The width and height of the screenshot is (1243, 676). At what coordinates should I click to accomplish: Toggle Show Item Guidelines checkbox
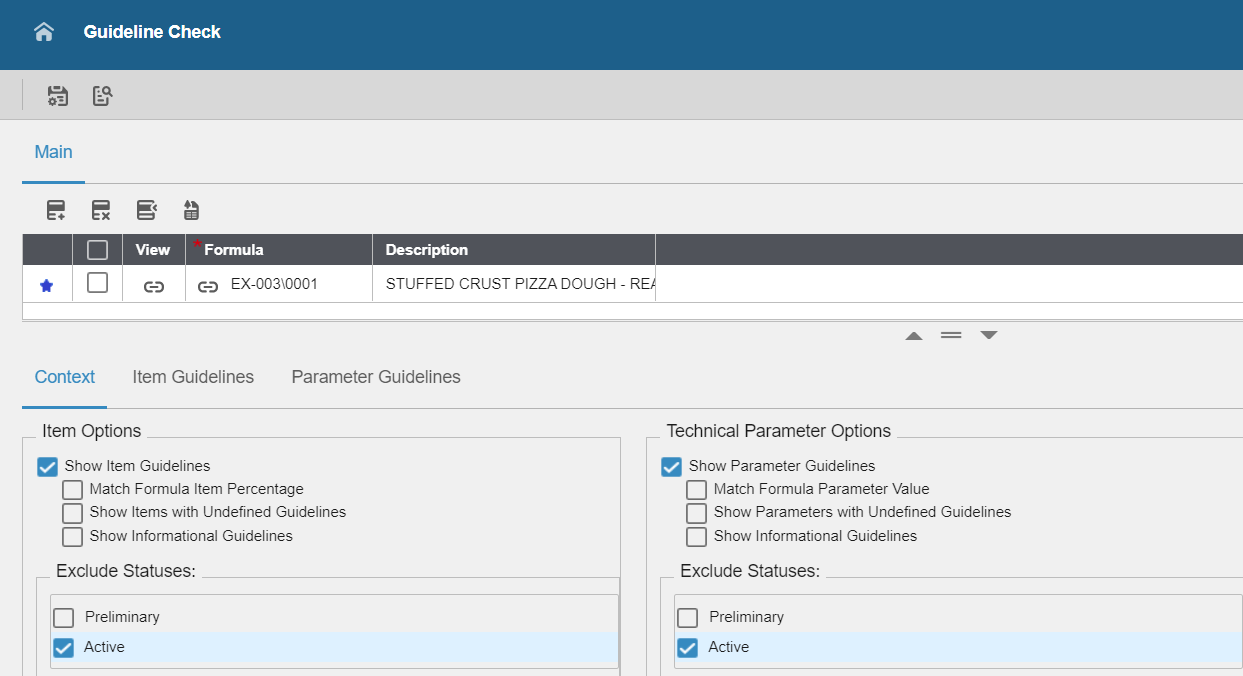[48, 466]
